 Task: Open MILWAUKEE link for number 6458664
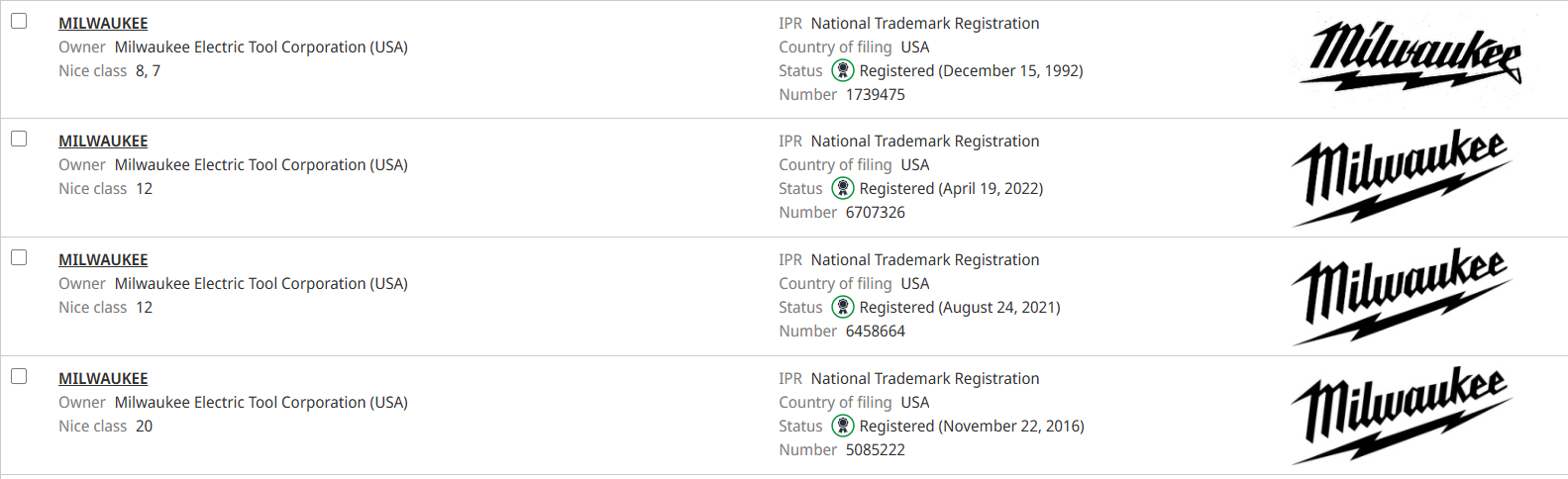[x=103, y=259]
